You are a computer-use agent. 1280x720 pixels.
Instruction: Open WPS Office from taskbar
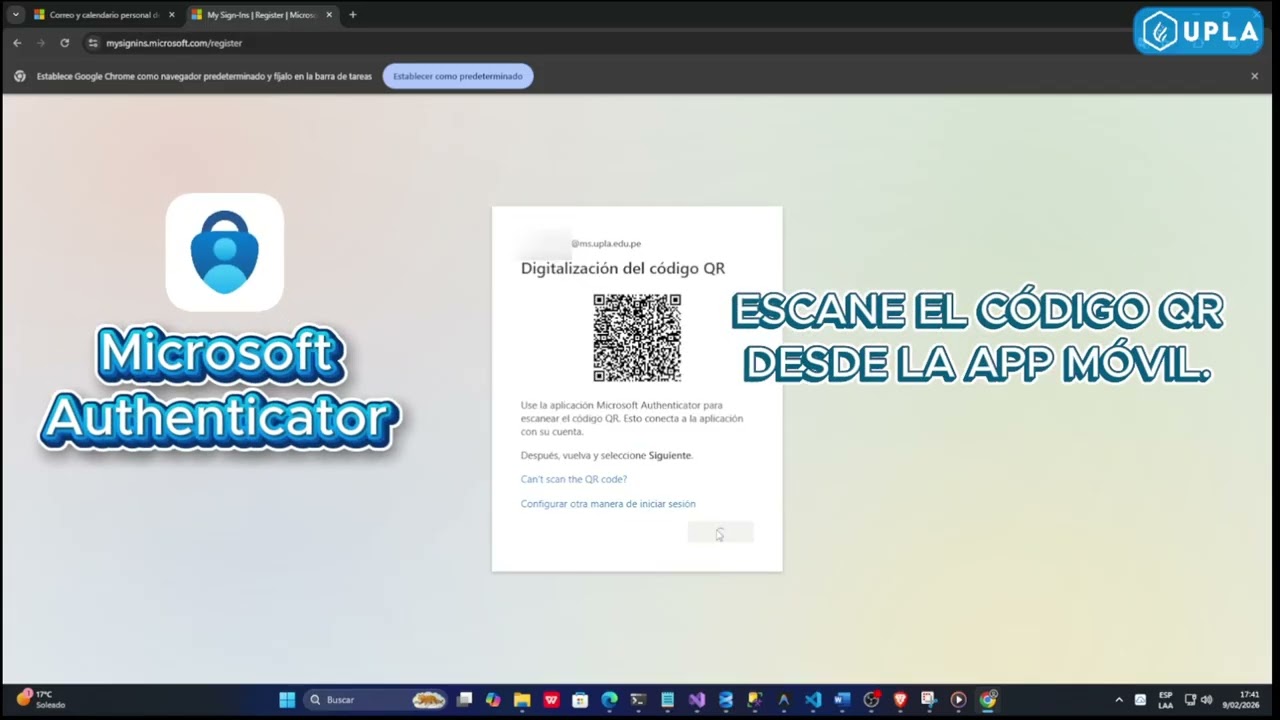click(551, 700)
